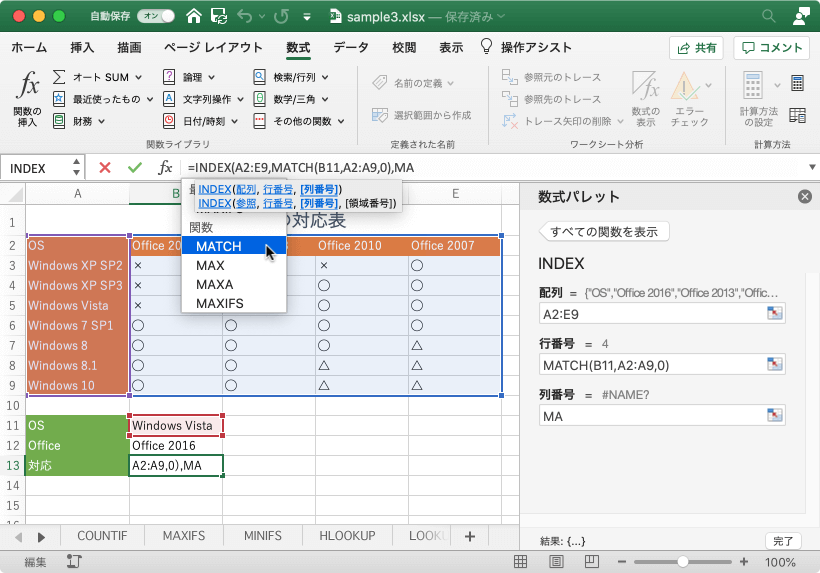The height and width of the screenshot is (573, 820).
Task: Open the 校閲 tab
Action: 404,48
